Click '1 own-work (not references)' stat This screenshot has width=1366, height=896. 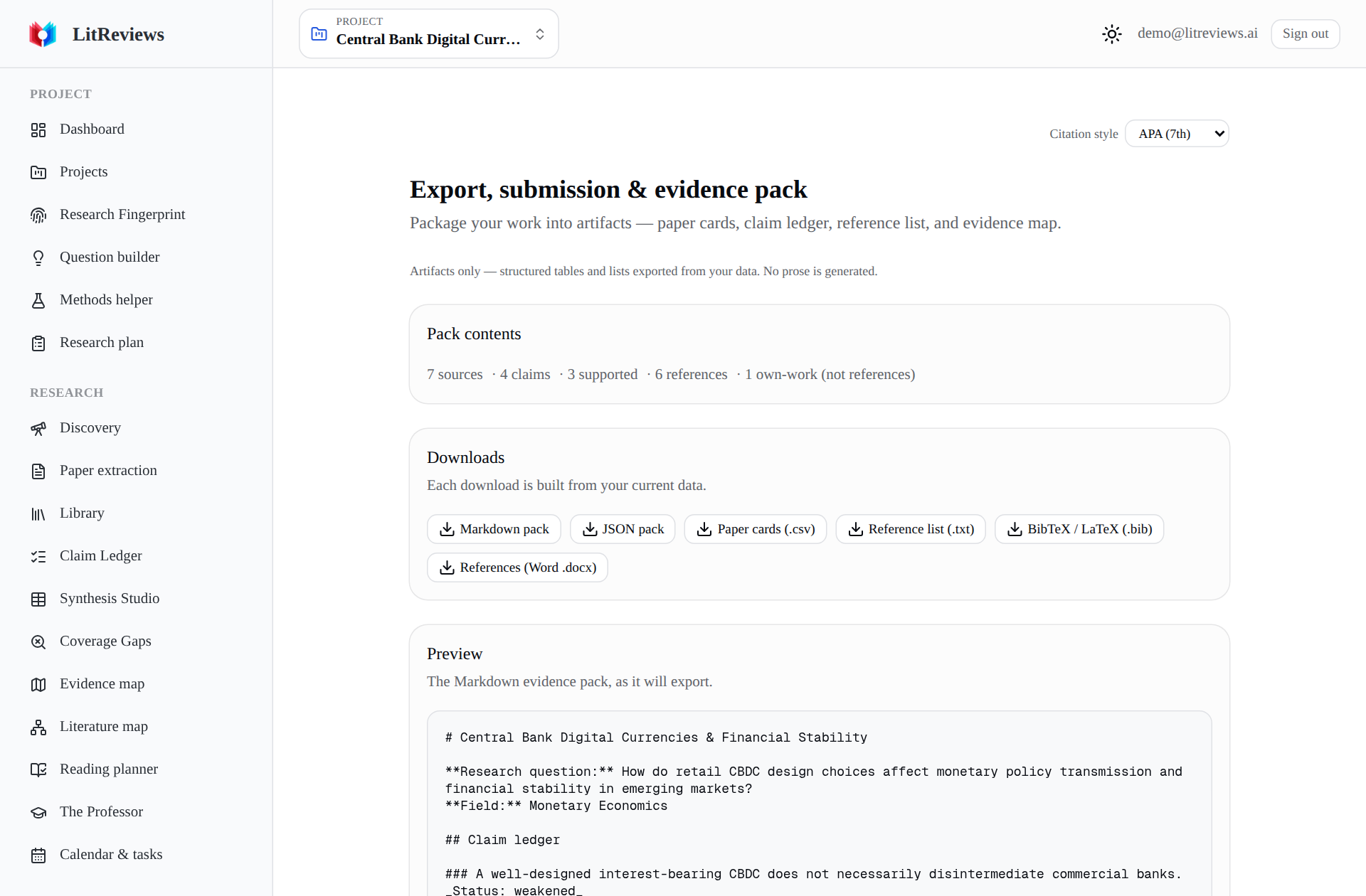830,374
